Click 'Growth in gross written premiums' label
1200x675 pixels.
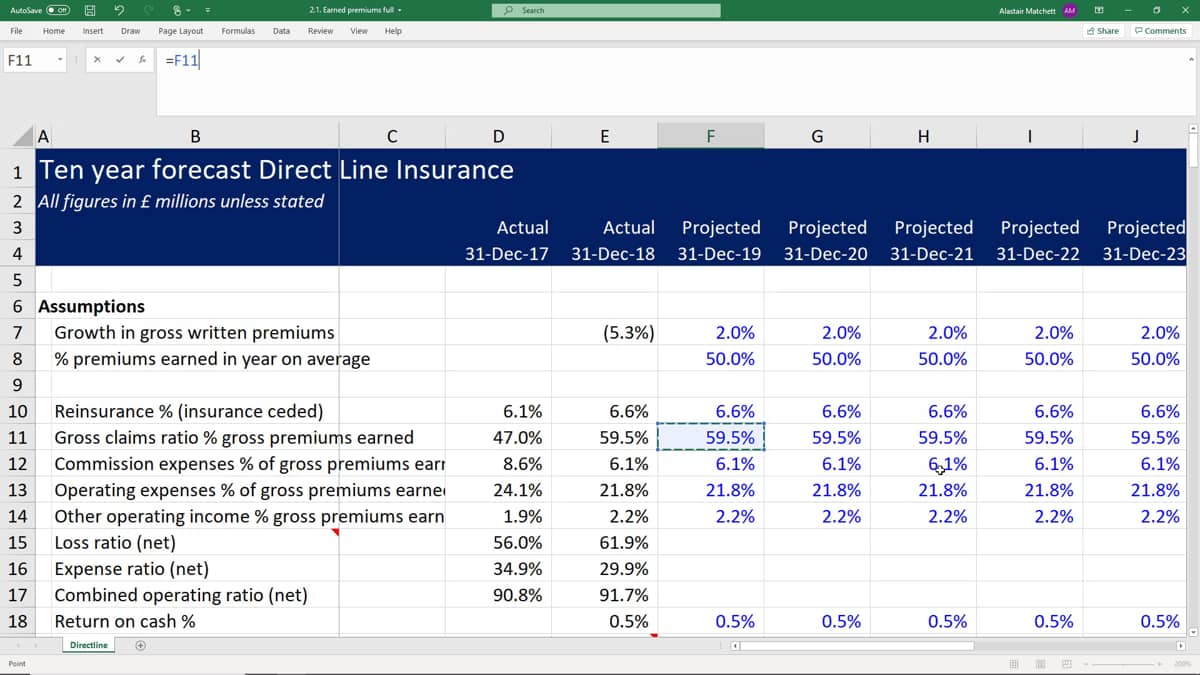194,332
